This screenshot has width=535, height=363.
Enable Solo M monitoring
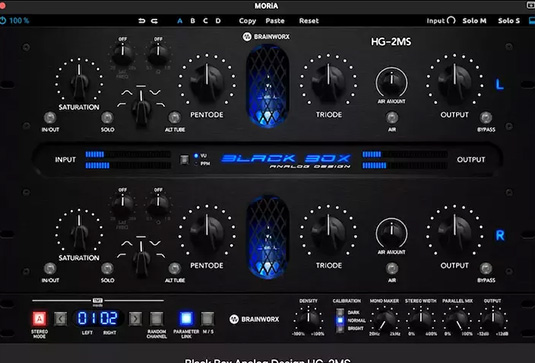pyautogui.click(x=474, y=21)
